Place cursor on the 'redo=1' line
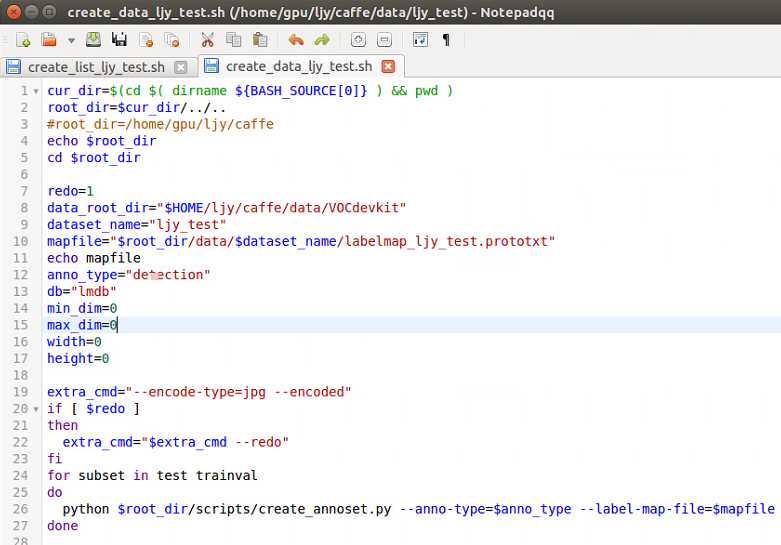The height and width of the screenshot is (545, 781). [x=70, y=191]
